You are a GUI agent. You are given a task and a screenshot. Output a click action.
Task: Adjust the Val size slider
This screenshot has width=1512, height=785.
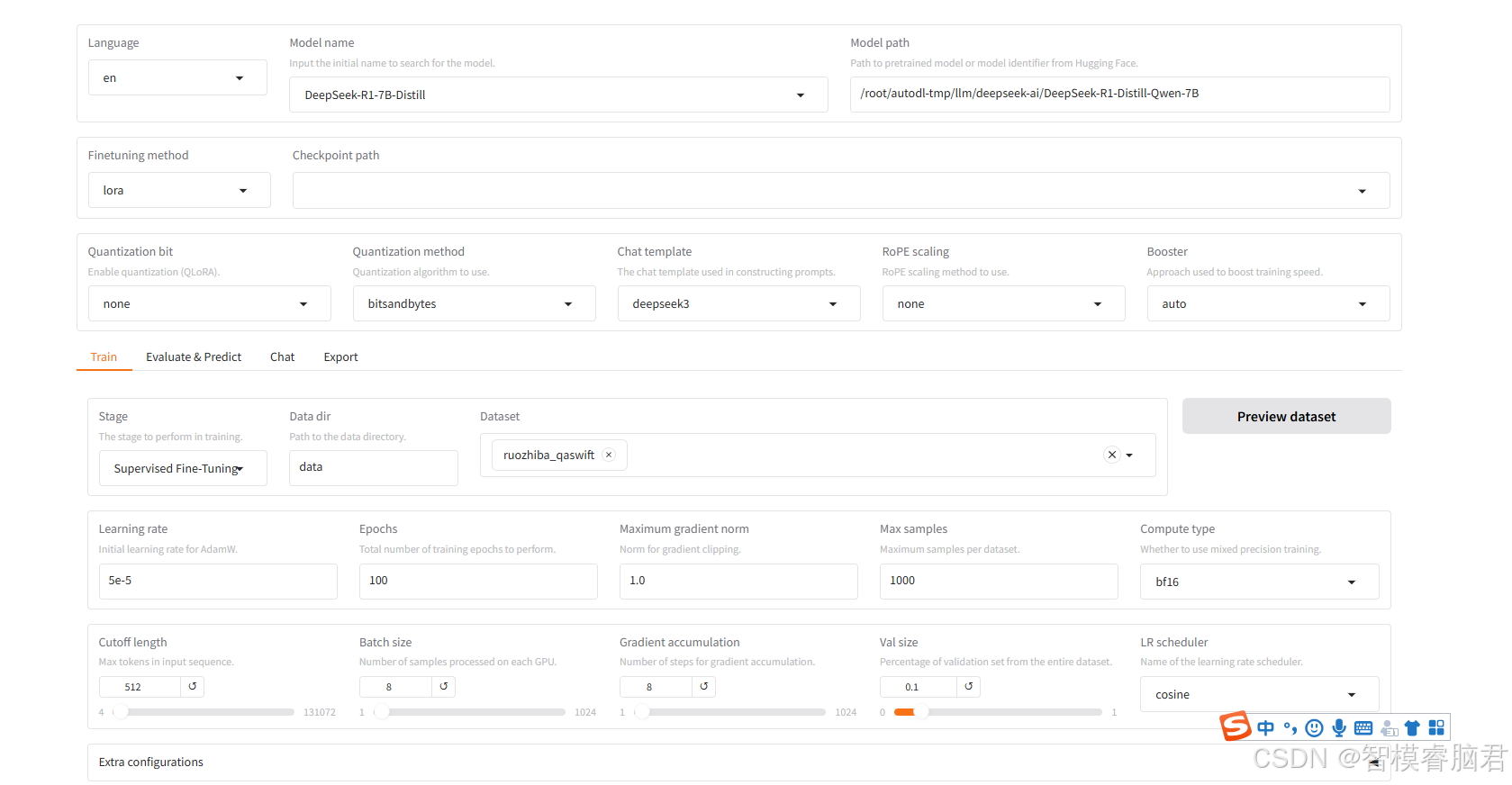coord(998,712)
